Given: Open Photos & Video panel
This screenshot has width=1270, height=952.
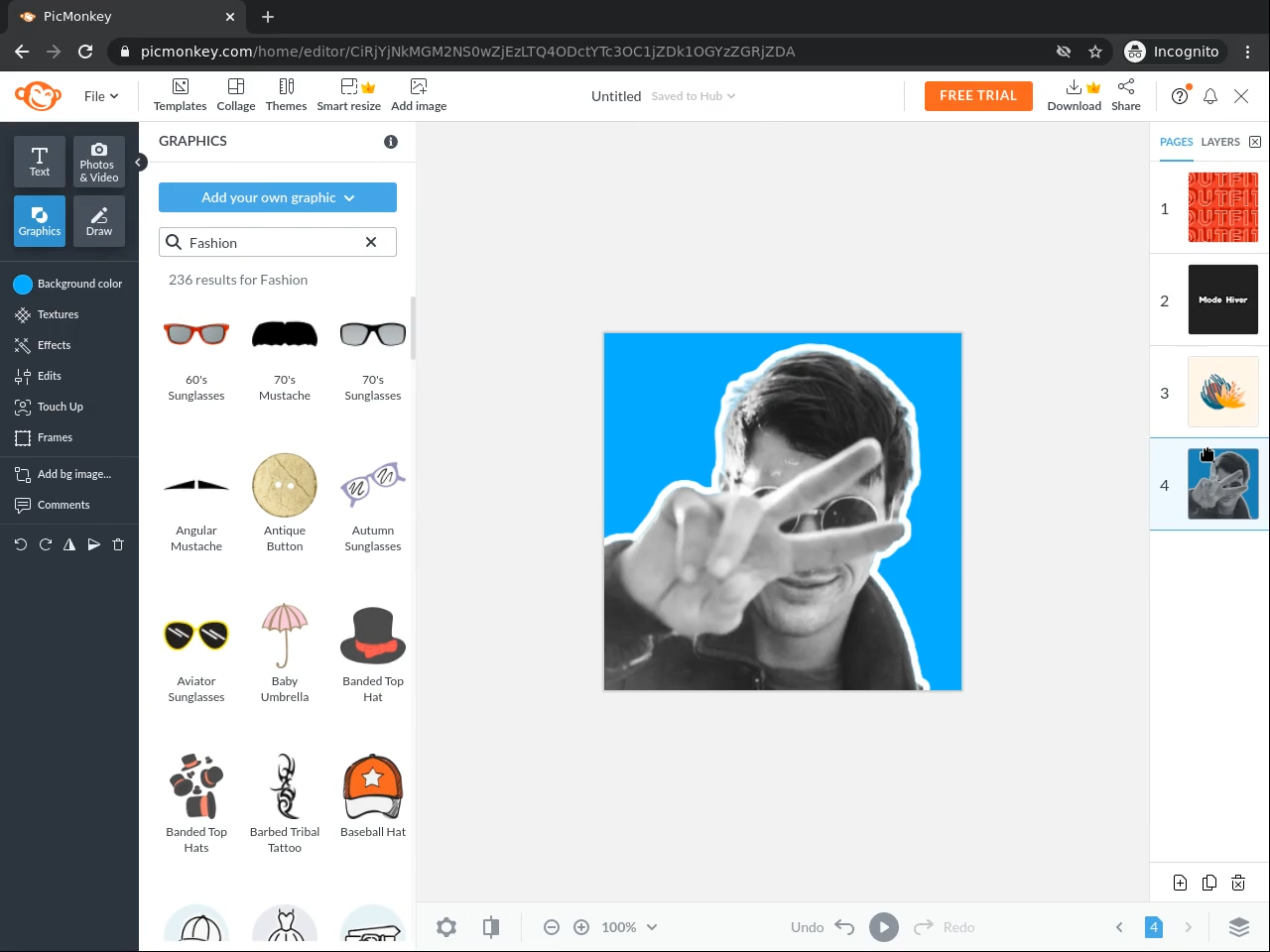Looking at the screenshot, I should [x=99, y=162].
